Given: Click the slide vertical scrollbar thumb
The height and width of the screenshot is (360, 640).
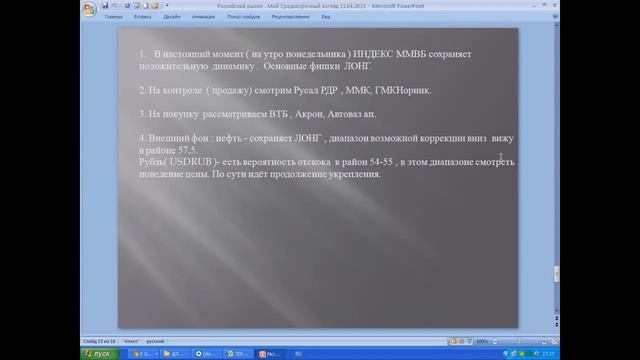Looking at the screenshot, I should pyautogui.click(x=556, y=274).
